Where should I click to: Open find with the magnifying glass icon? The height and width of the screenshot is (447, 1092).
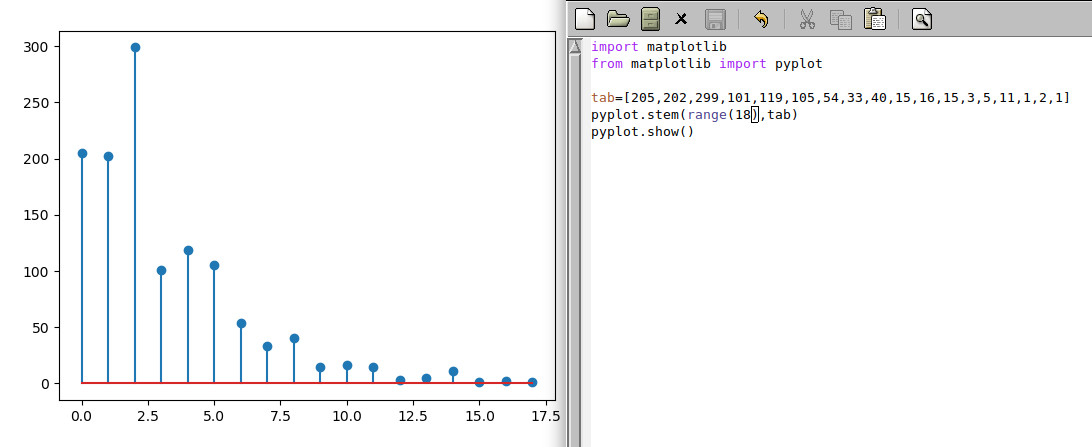921,18
